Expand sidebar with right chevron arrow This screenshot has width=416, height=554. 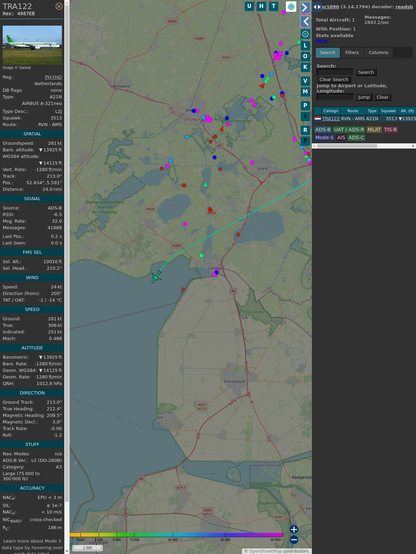point(305,7)
